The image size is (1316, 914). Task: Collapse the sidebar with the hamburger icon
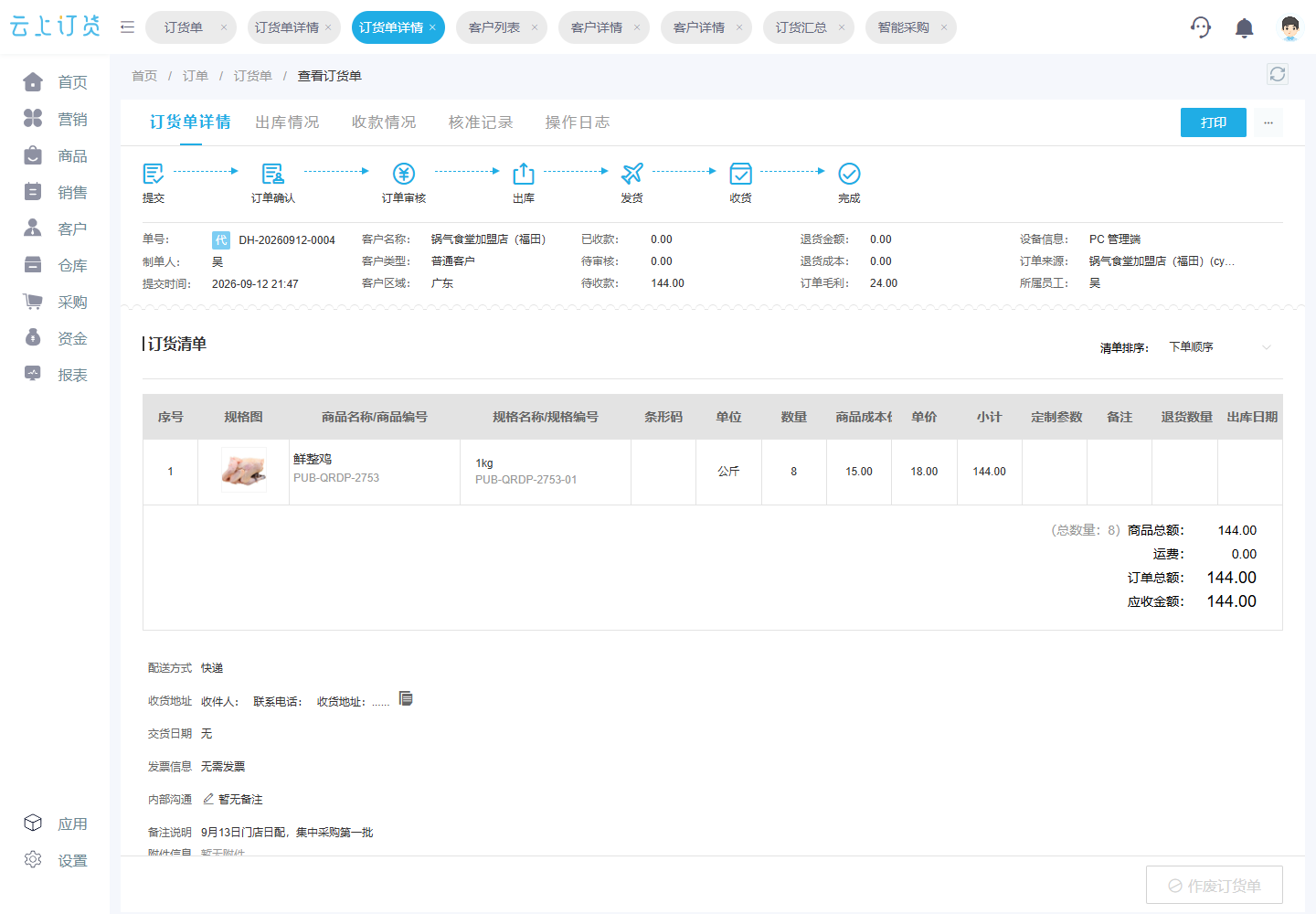127,27
